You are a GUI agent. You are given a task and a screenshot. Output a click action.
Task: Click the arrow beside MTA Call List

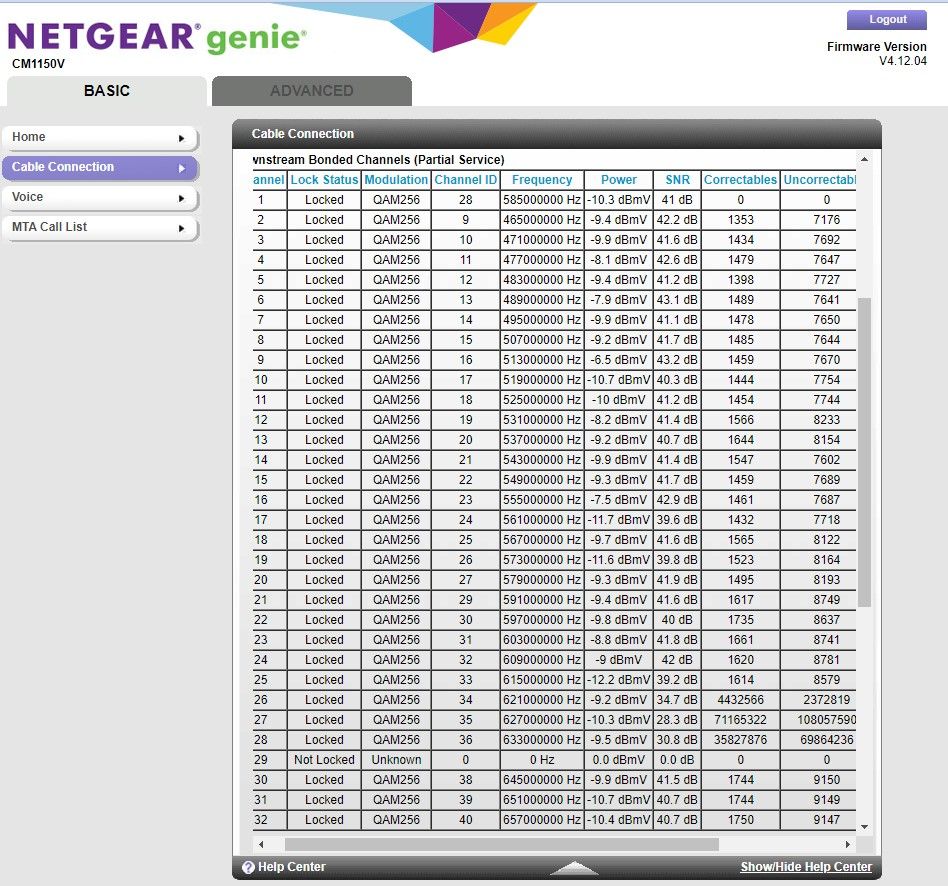pos(182,228)
